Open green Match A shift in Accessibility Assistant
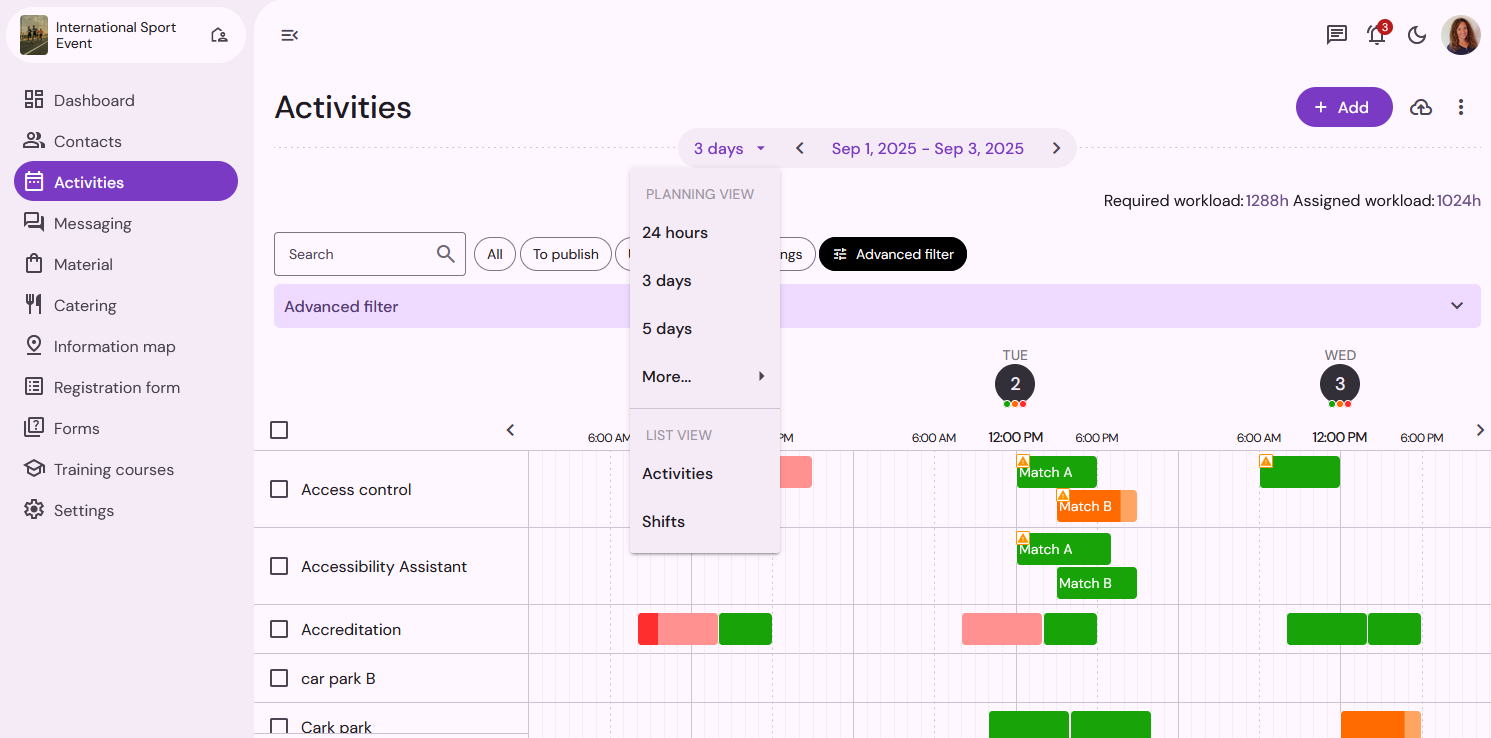1491x738 pixels. click(x=1064, y=549)
